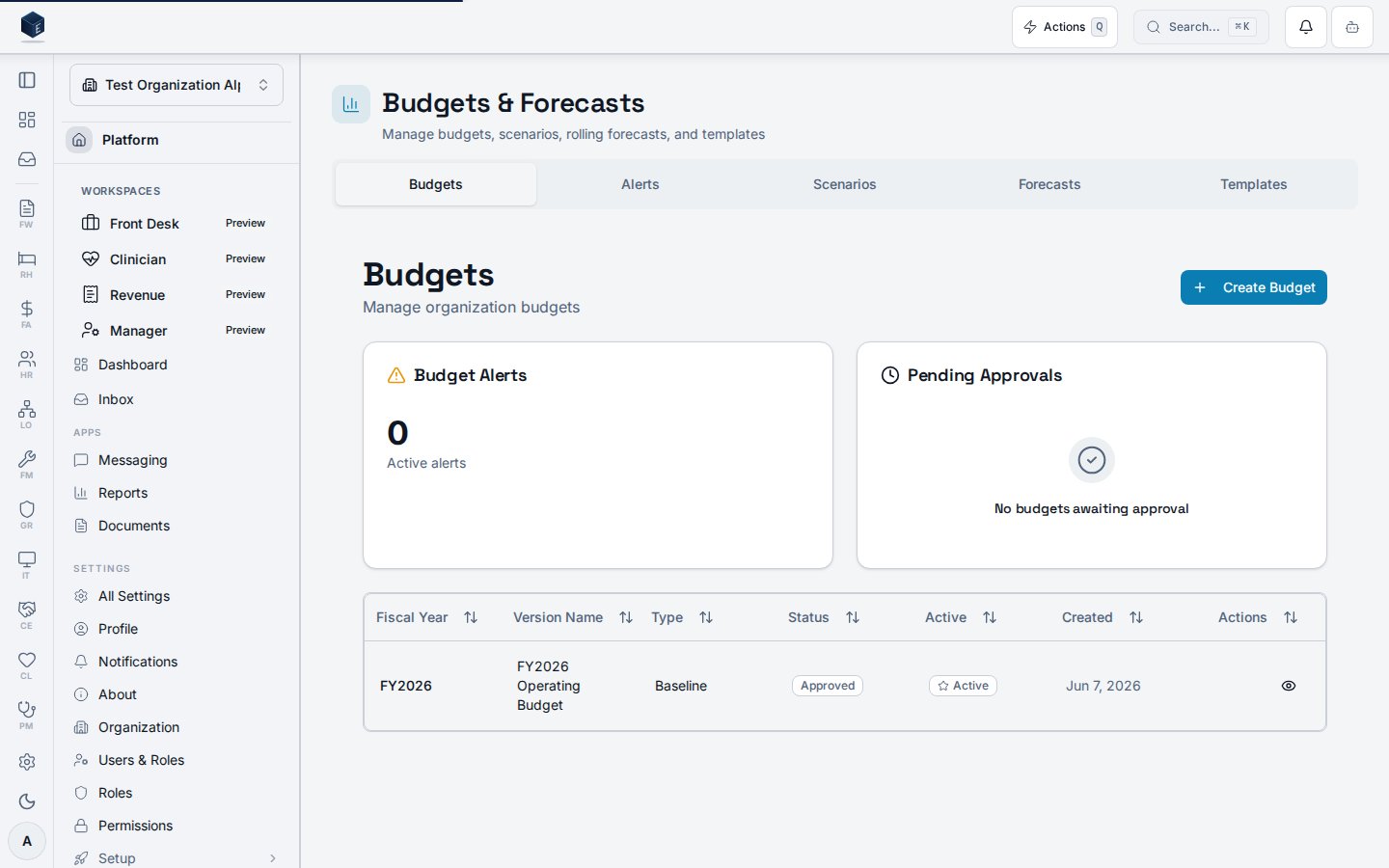This screenshot has height=868, width=1389.
Task: Expand the Setup submenu chevron
Action: (273, 858)
